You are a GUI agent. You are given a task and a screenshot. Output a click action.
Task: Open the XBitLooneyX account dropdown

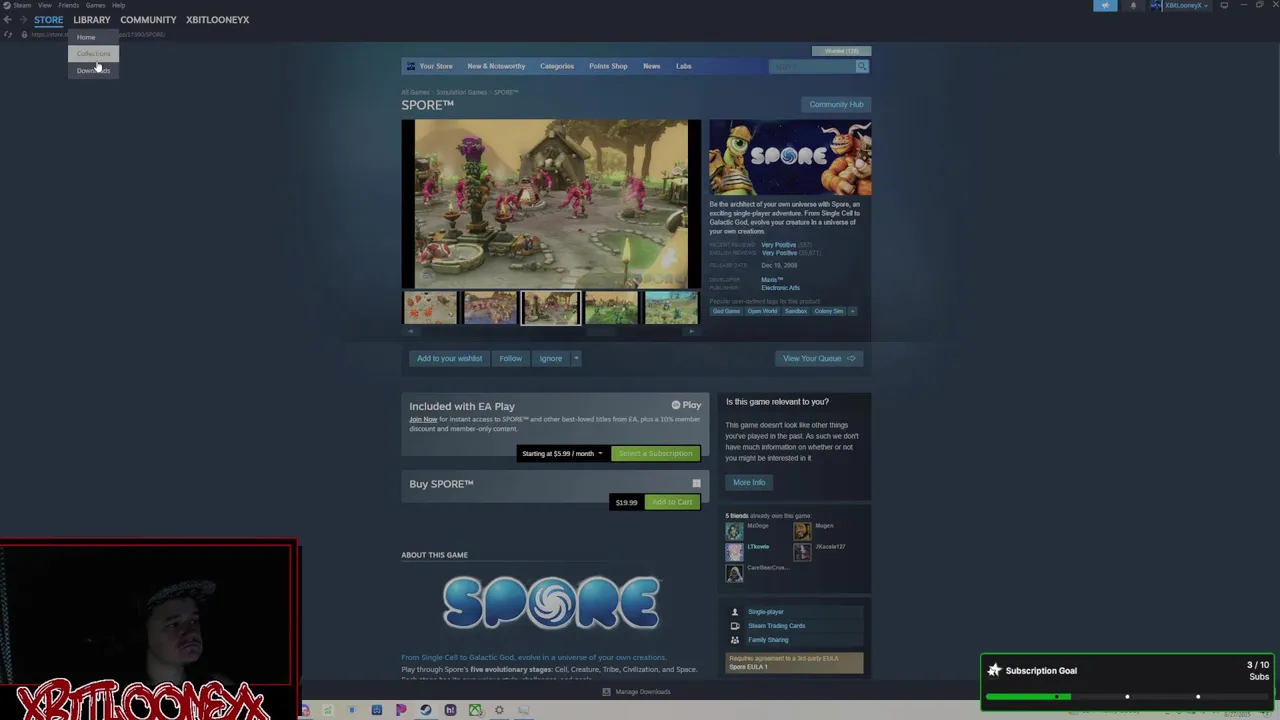click(1180, 5)
